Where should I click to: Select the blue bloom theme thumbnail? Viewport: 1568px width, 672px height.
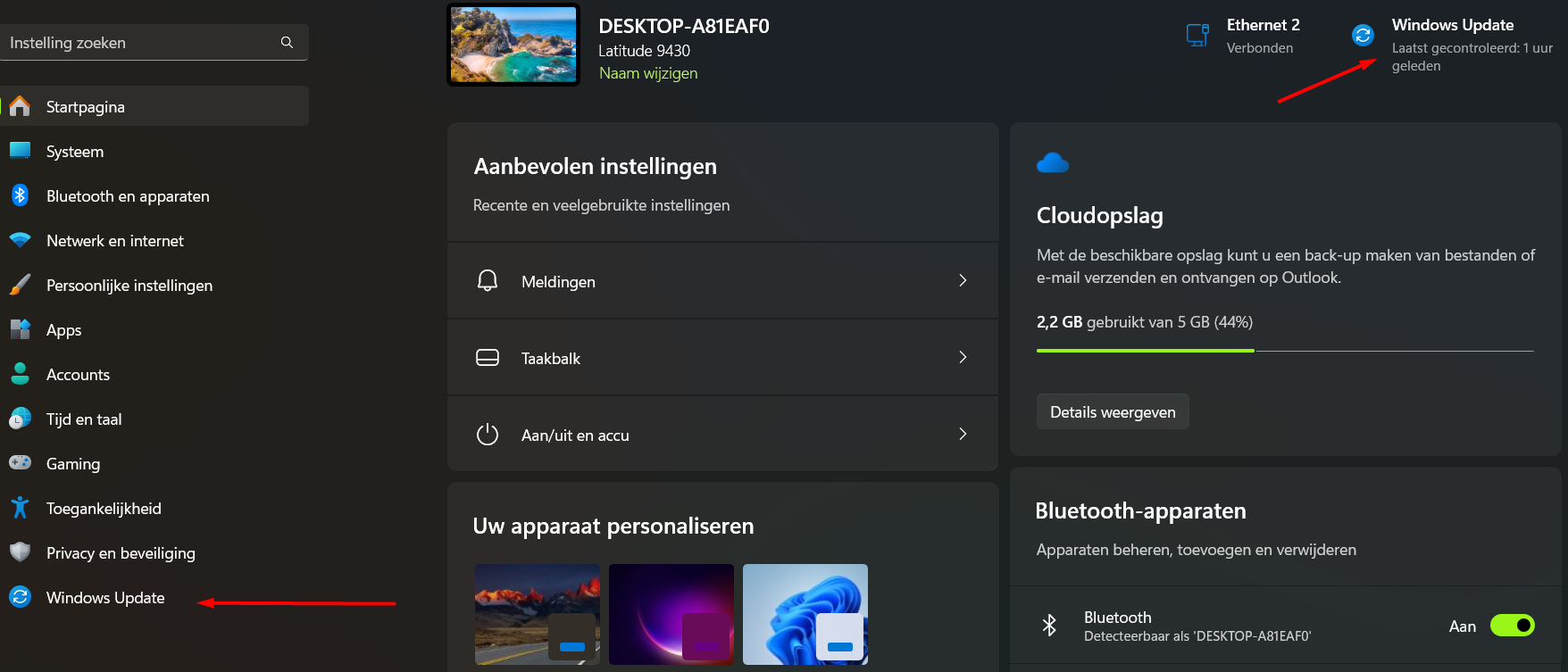pos(805,614)
